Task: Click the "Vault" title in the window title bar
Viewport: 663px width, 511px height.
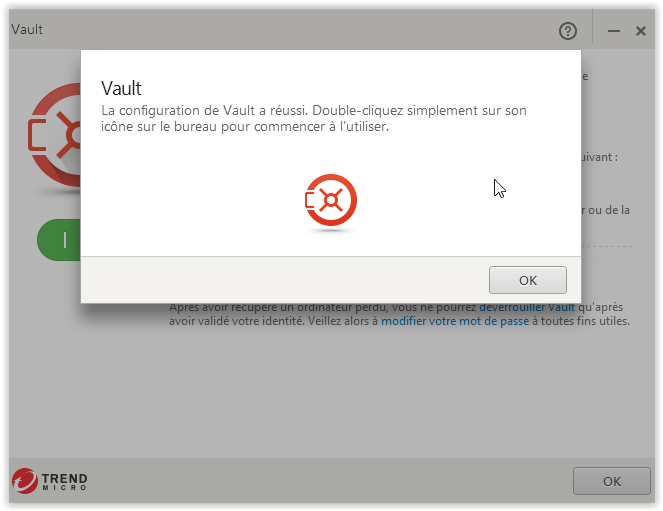Action: coord(27,30)
